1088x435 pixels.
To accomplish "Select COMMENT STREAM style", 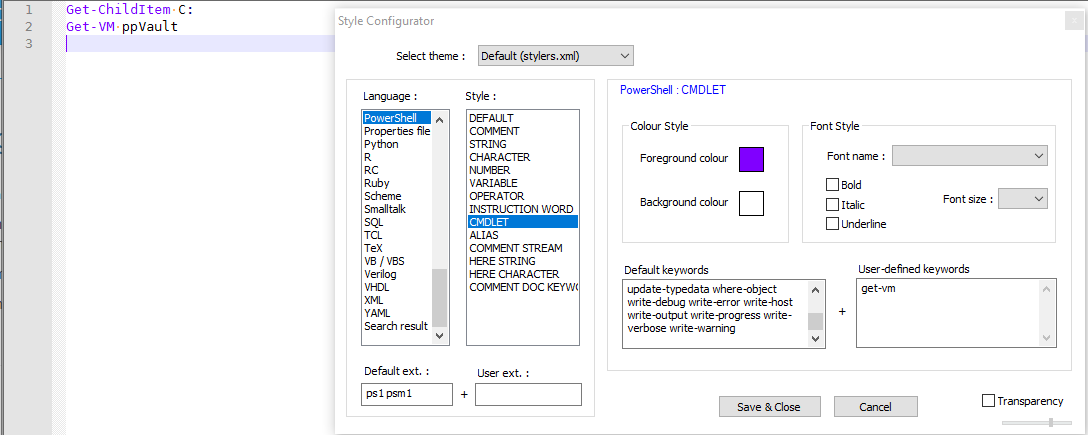I will pyautogui.click(x=522, y=248).
